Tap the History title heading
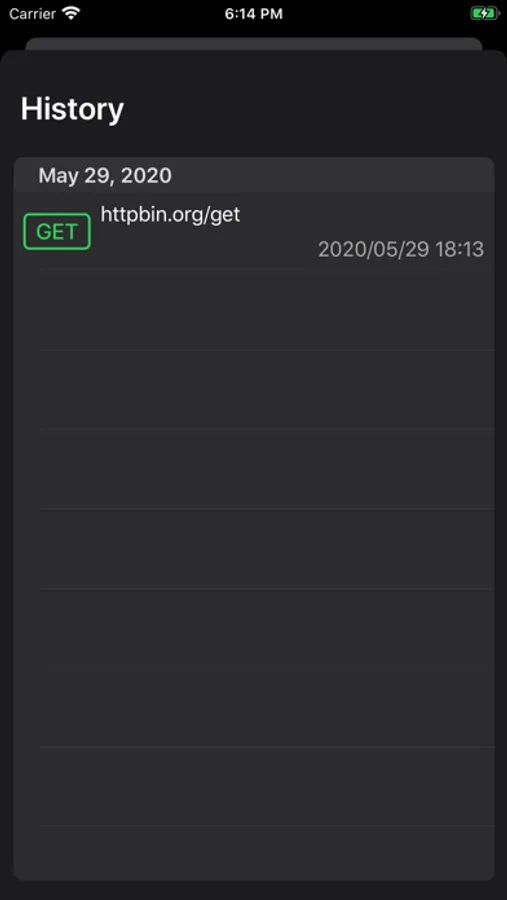 pyautogui.click(x=72, y=108)
